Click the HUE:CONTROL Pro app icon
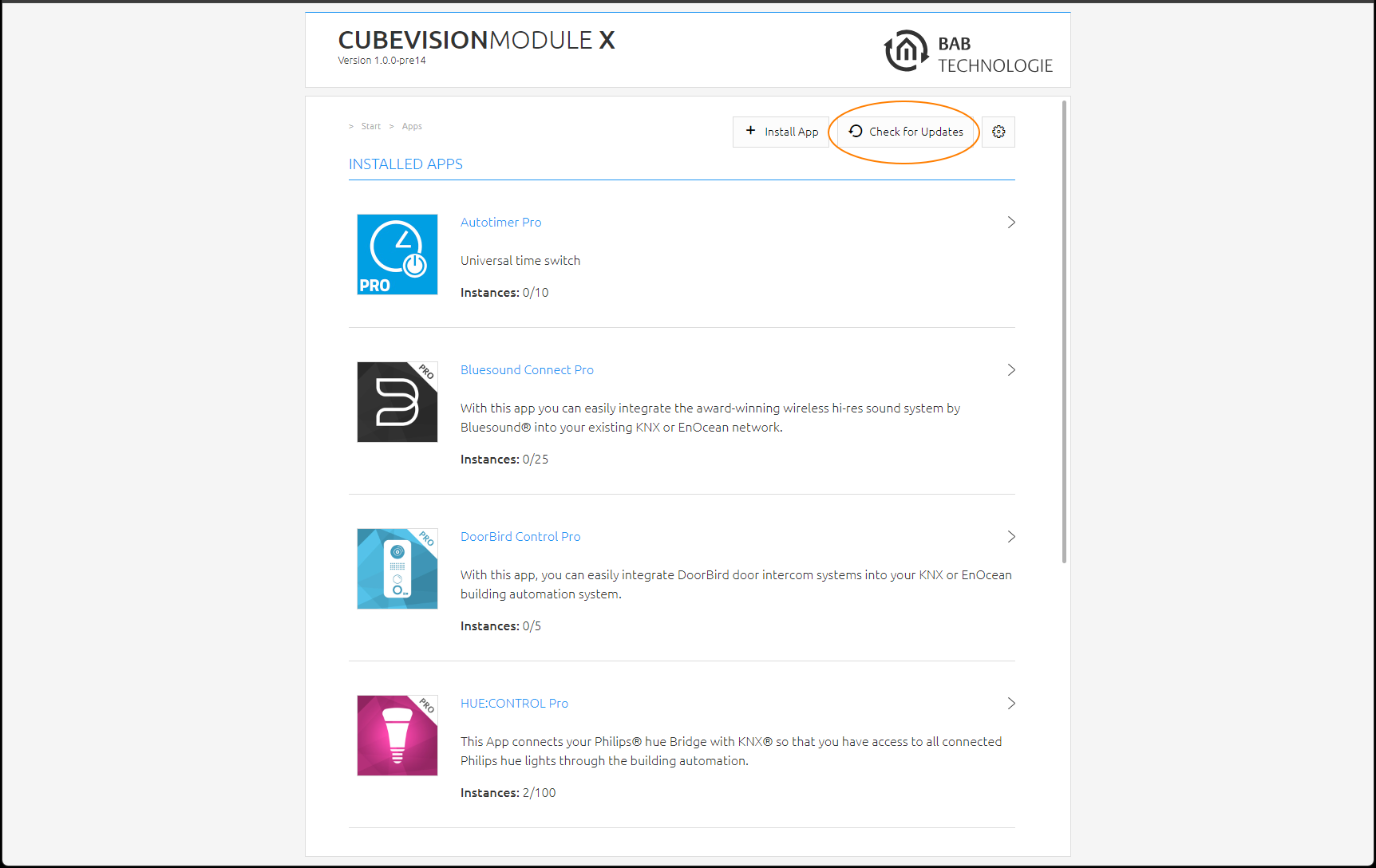 [x=397, y=736]
